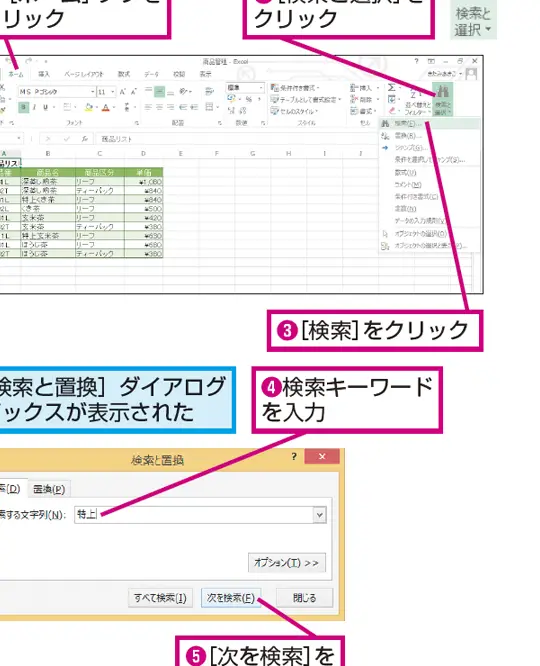Click the binoculars Find & Select icon
The width and height of the screenshot is (540, 666).
(x=443, y=91)
